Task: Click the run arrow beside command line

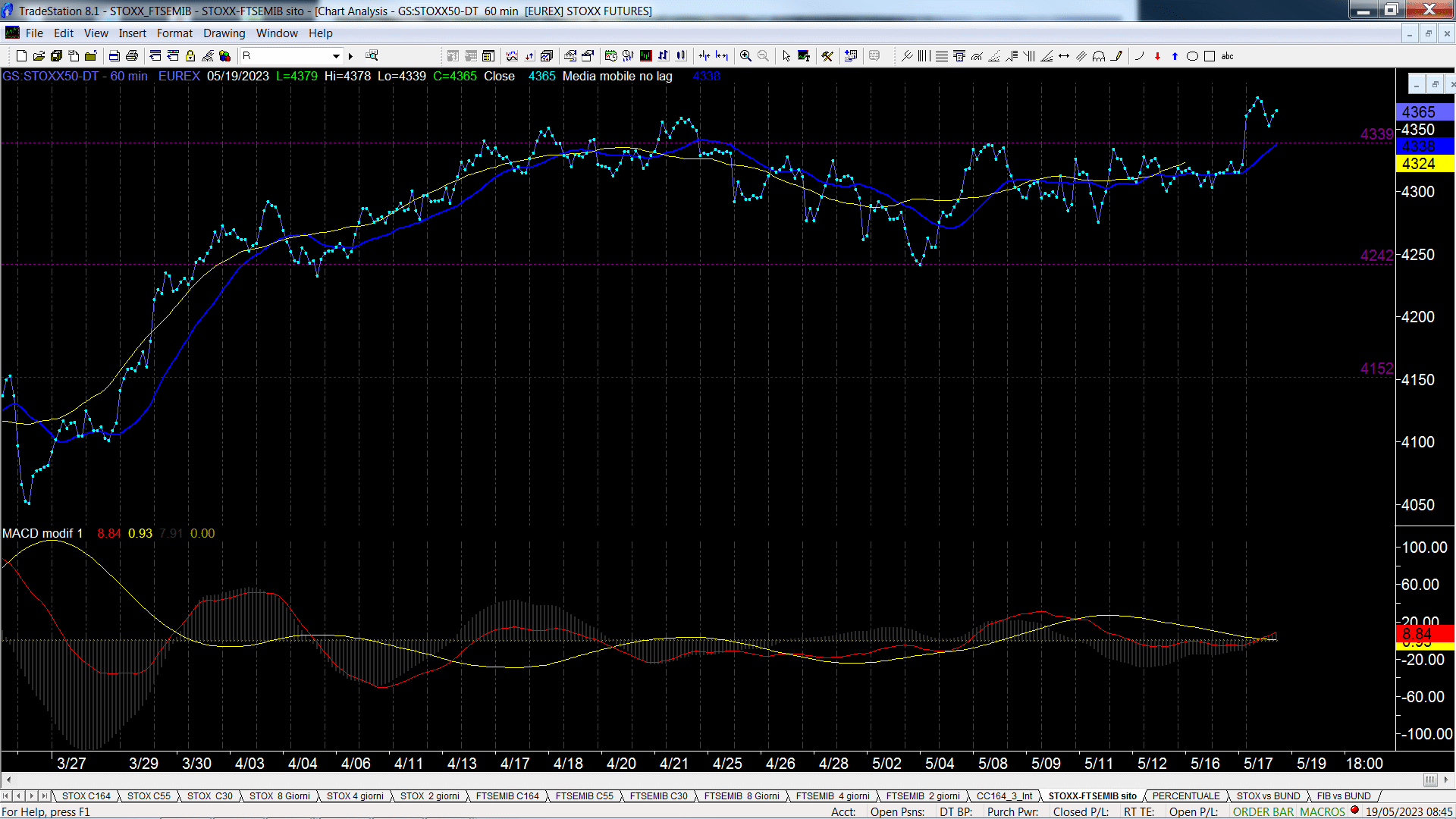Action: coord(350,56)
